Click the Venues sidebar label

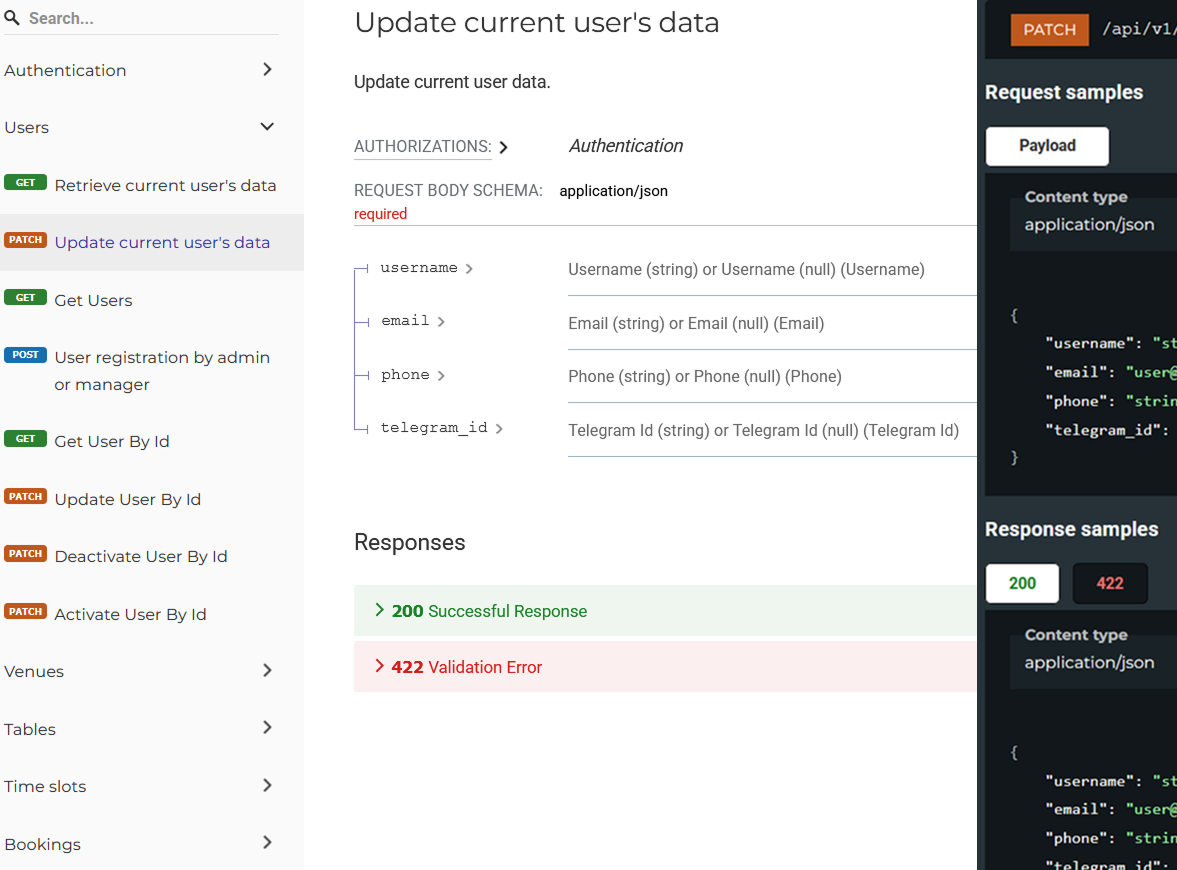[34, 671]
